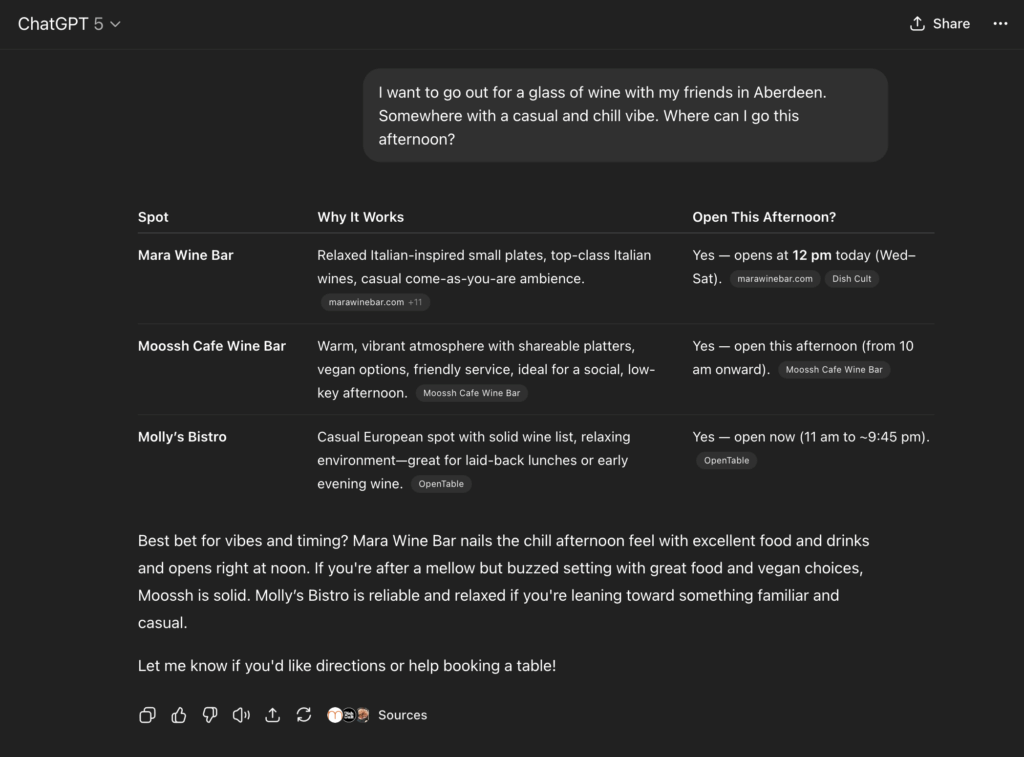Click the Mara Wine Bar row title
The image size is (1024, 757).
pos(185,255)
